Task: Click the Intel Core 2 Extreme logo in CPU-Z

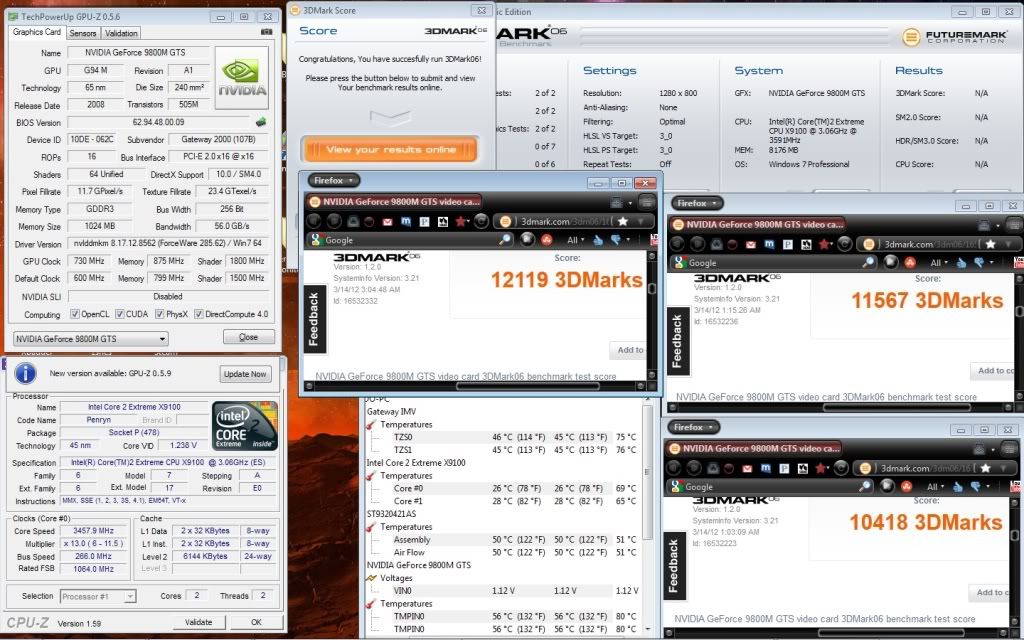Action: (x=245, y=426)
